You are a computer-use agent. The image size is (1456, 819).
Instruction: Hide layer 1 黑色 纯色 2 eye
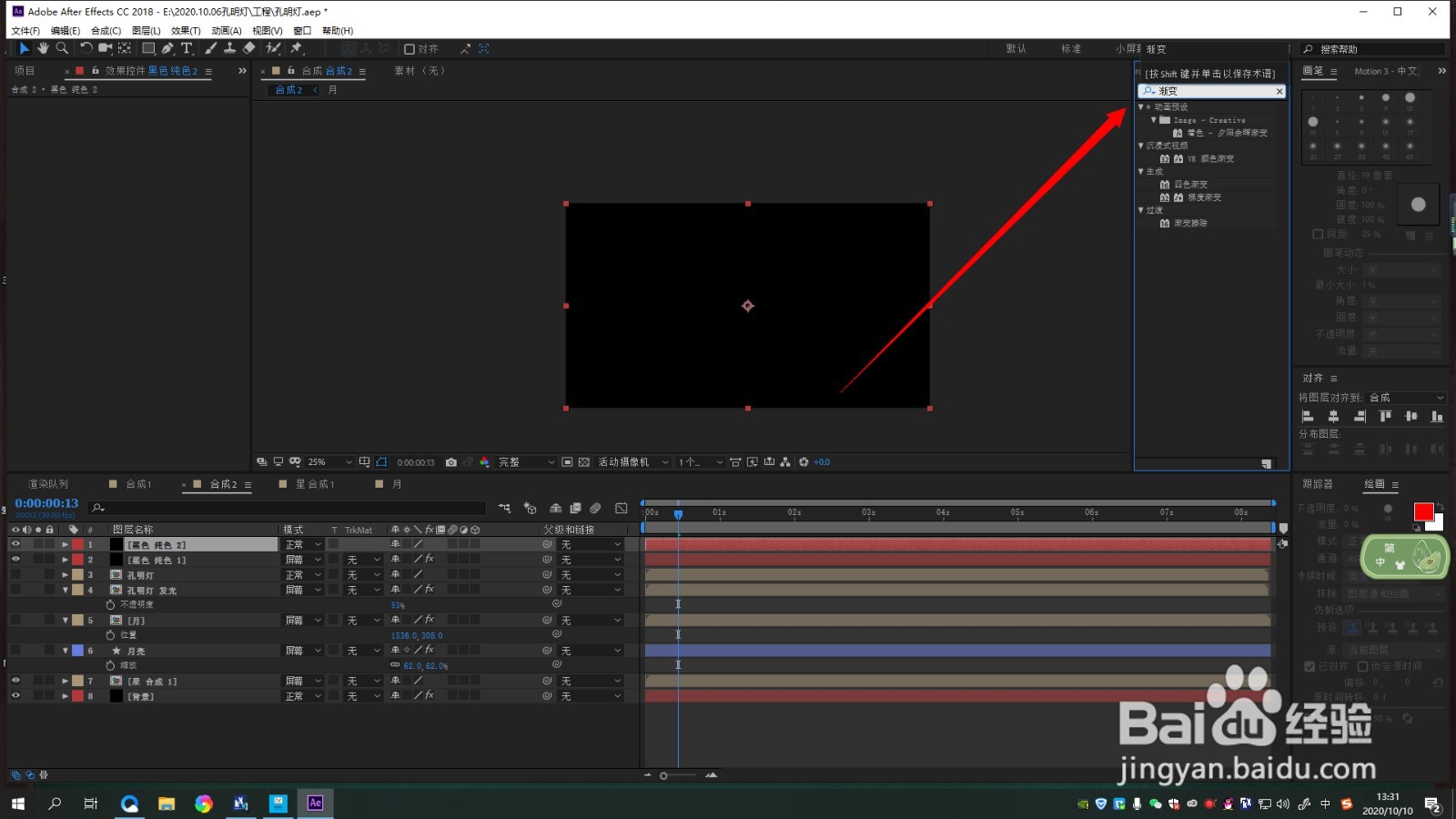point(15,544)
